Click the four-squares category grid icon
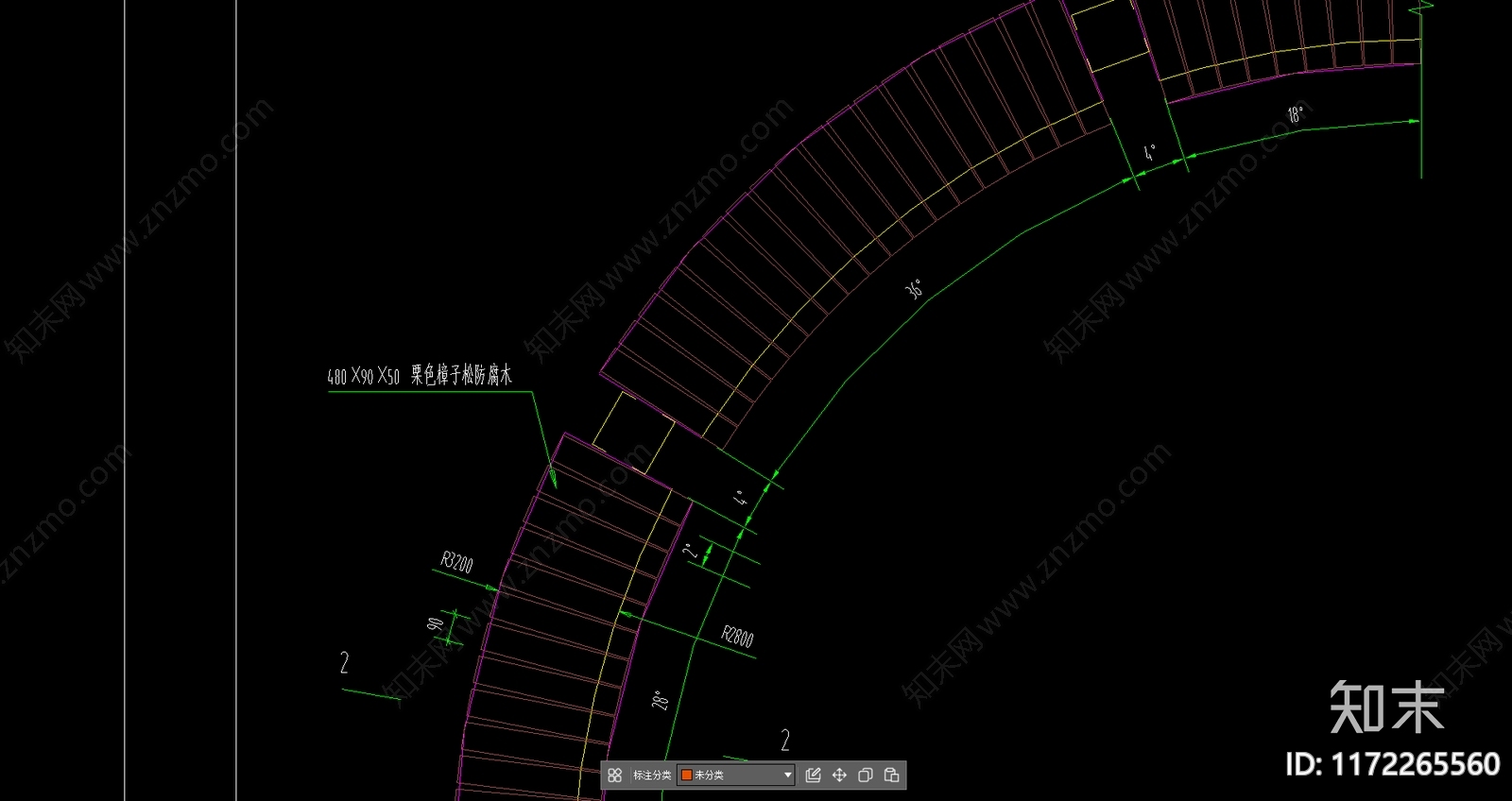Image resolution: width=1512 pixels, height=801 pixels. click(615, 775)
